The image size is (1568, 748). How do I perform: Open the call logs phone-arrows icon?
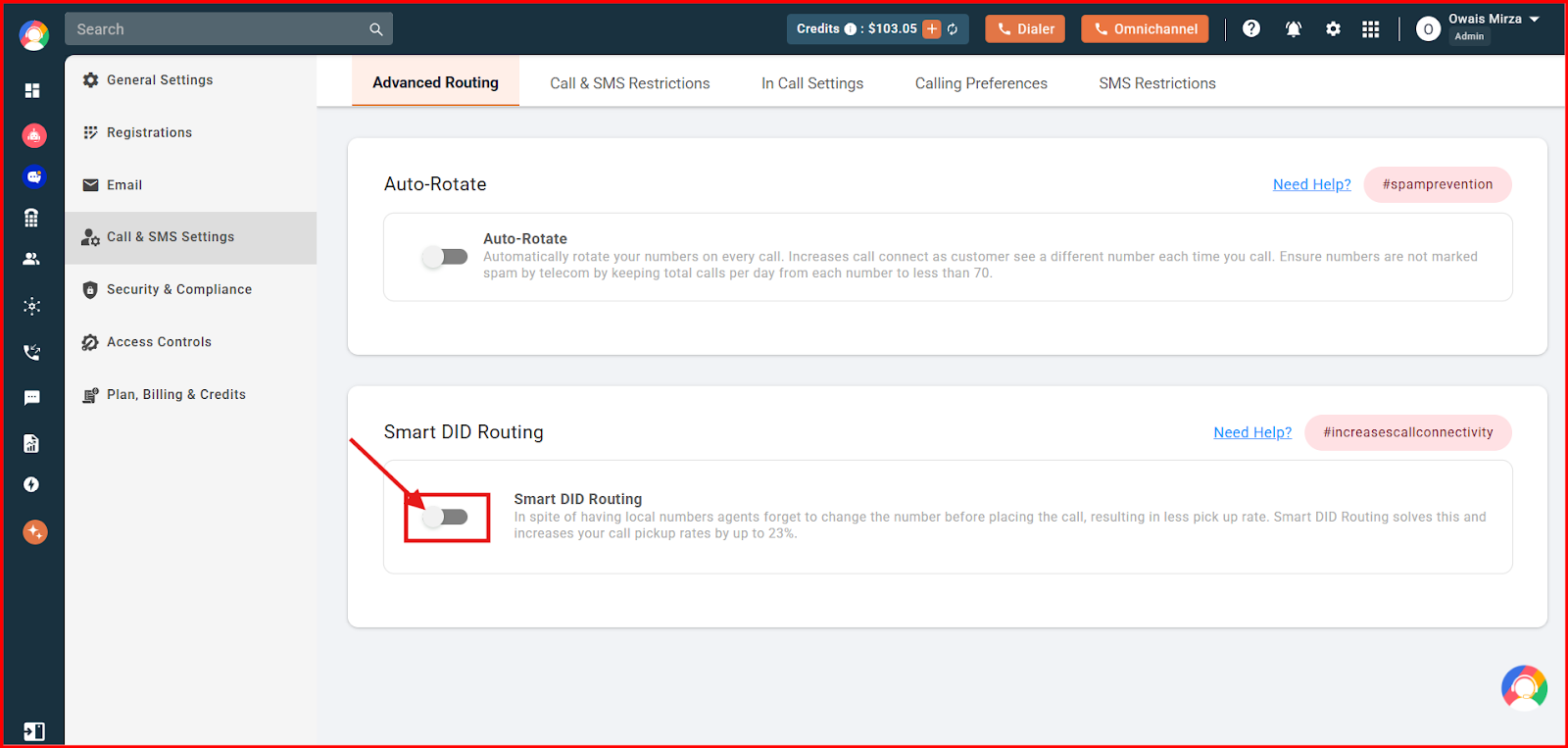tap(32, 352)
